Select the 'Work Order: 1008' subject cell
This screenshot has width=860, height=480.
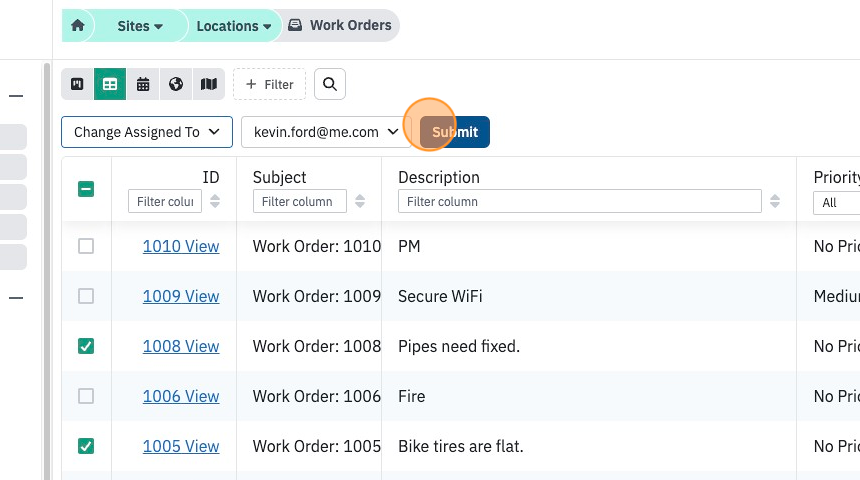click(x=316, y=346)
